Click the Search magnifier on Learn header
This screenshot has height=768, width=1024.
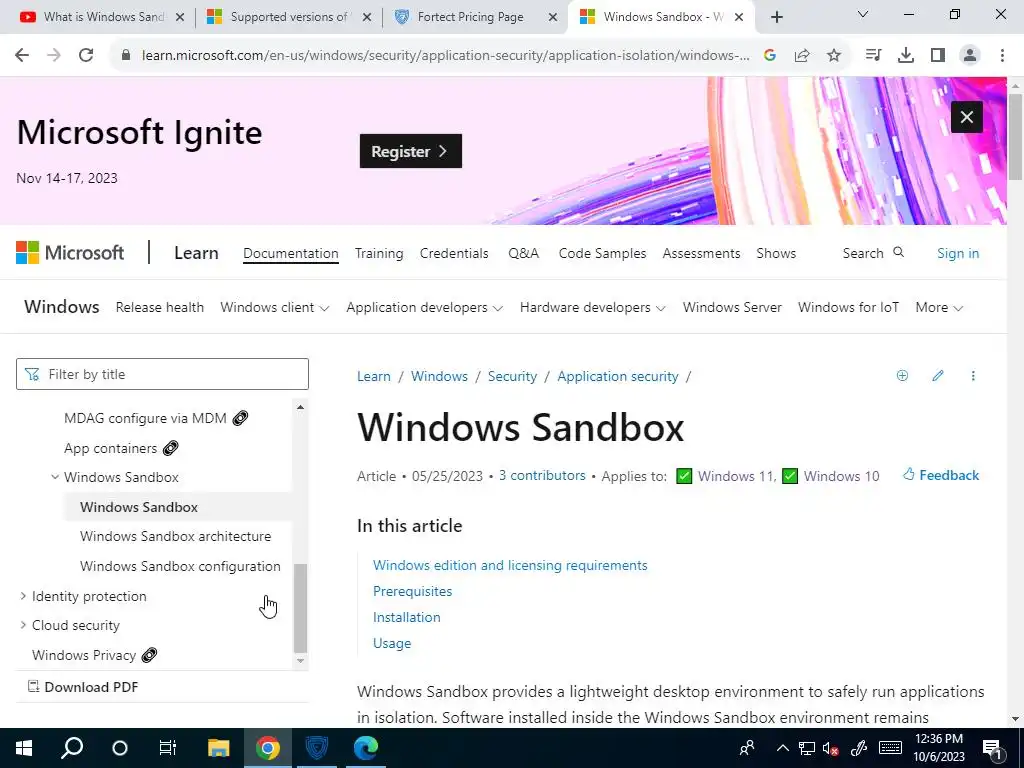tap(899, 252)
